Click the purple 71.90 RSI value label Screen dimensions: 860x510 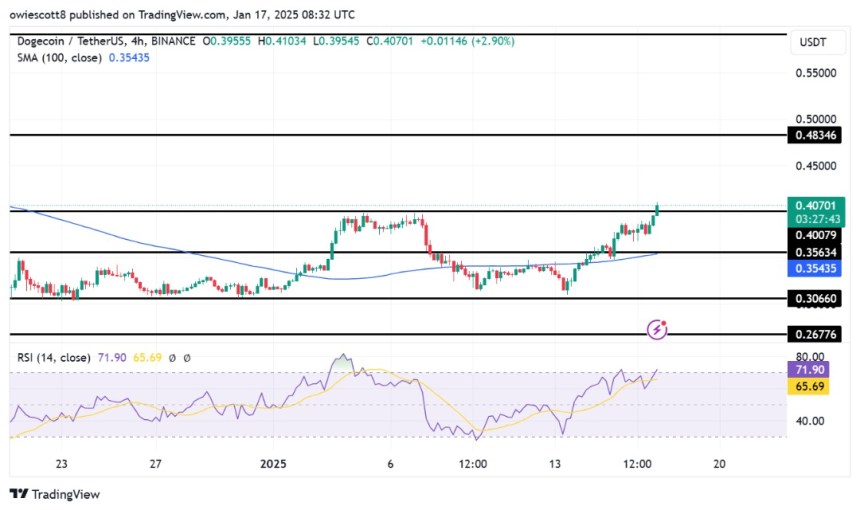809,370
